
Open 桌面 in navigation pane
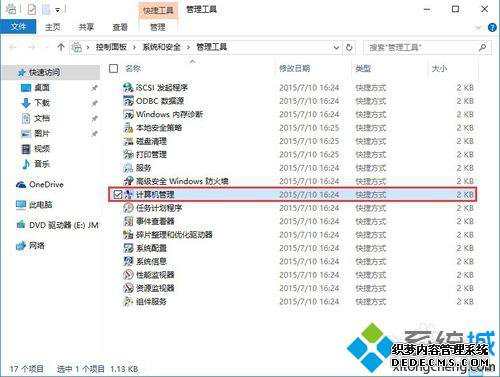click(x=42, y=88)
